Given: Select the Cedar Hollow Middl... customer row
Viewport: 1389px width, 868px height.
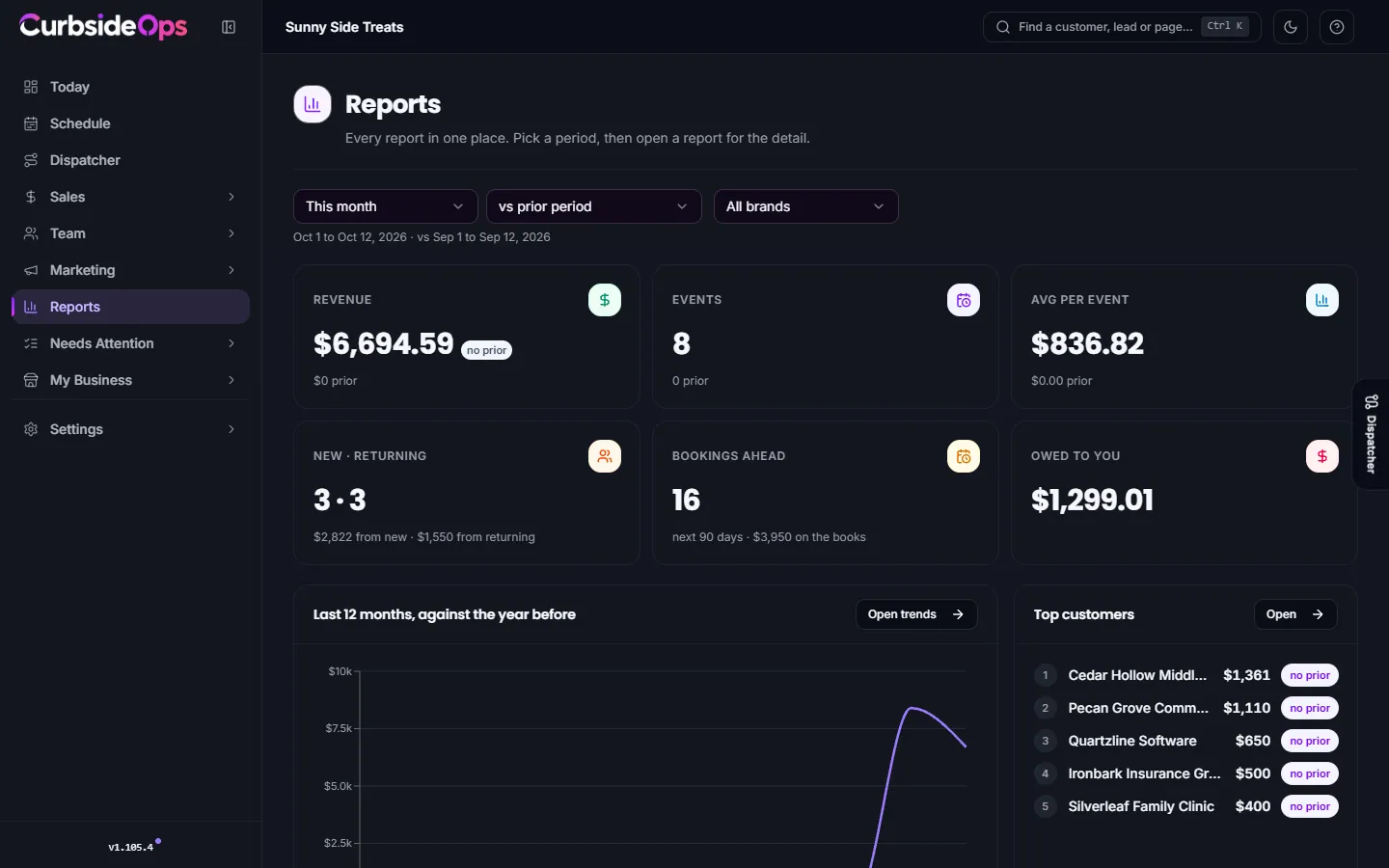Looking at the screenshot, I should 1185,675.
